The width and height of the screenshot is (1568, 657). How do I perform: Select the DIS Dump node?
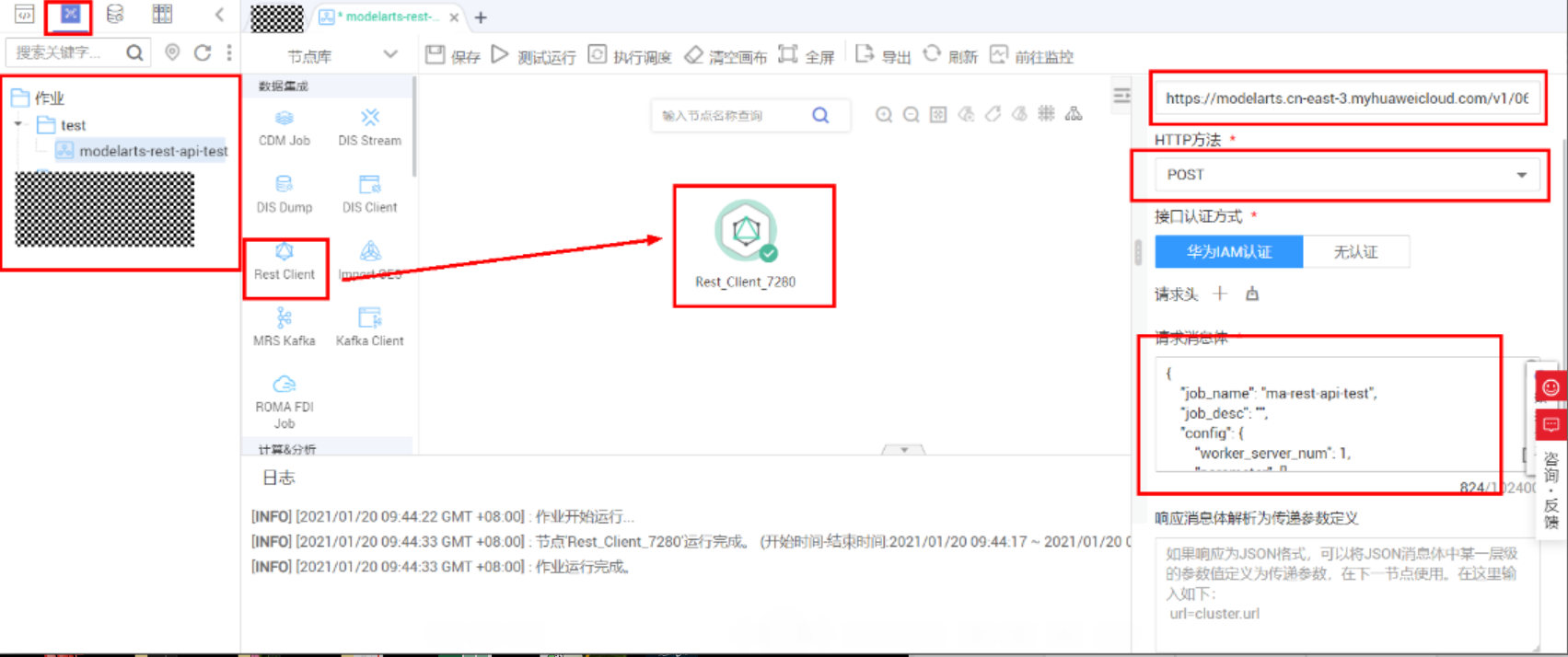click(285, 195)
